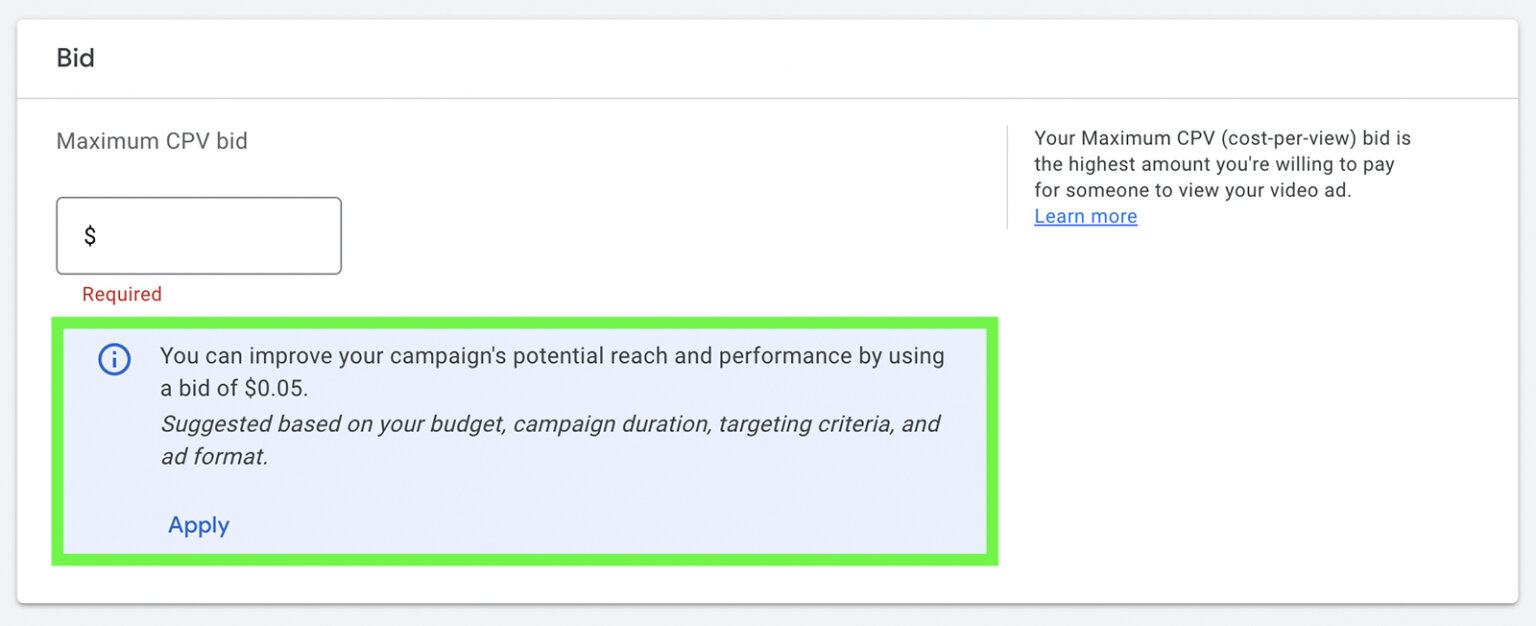Click the Learn more hyperlink under CPV description
Viewport: 1536px width, 626px height.
click(x=1085, y=216)
